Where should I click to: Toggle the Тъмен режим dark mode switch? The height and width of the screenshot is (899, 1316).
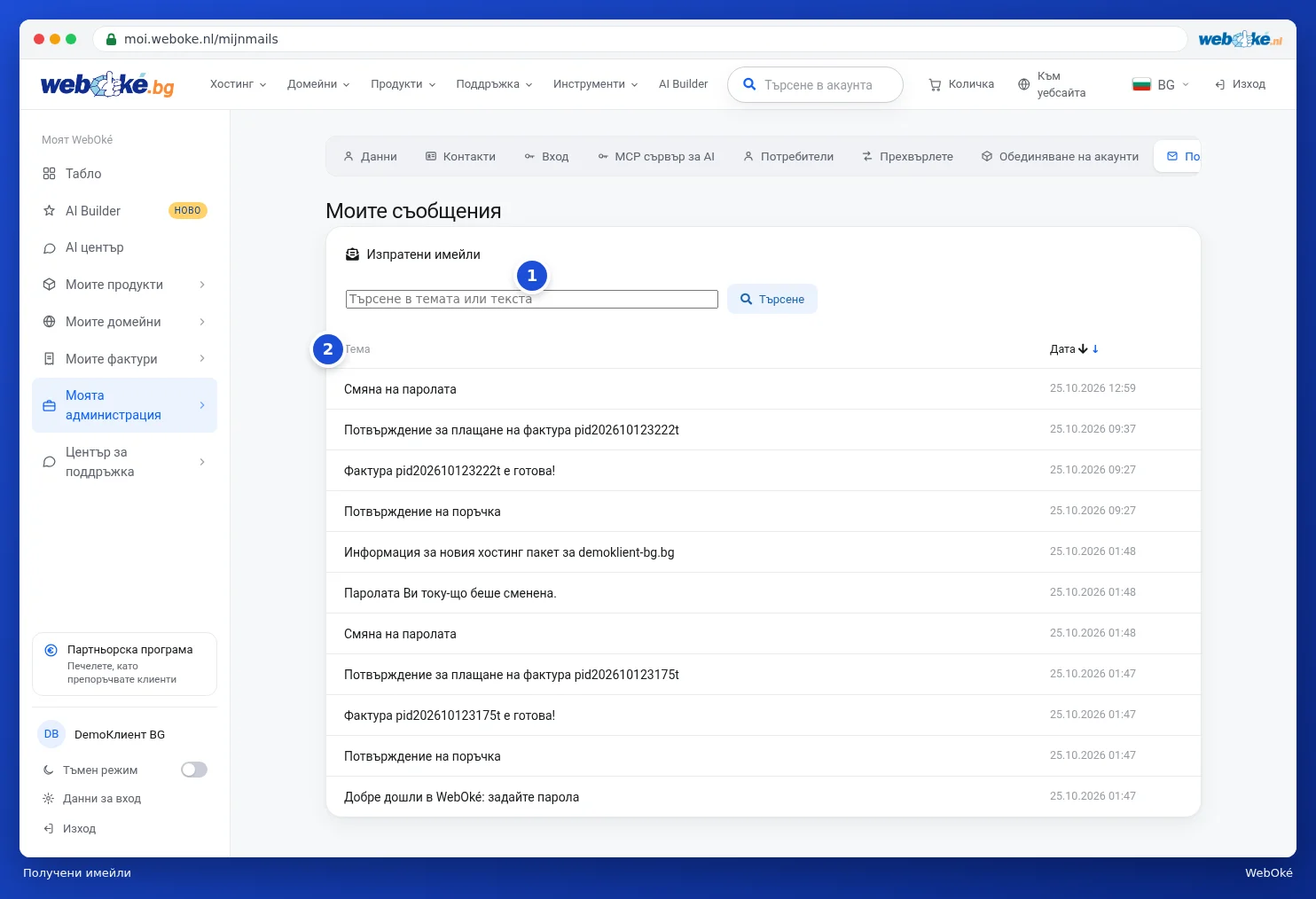click(194, 770)
